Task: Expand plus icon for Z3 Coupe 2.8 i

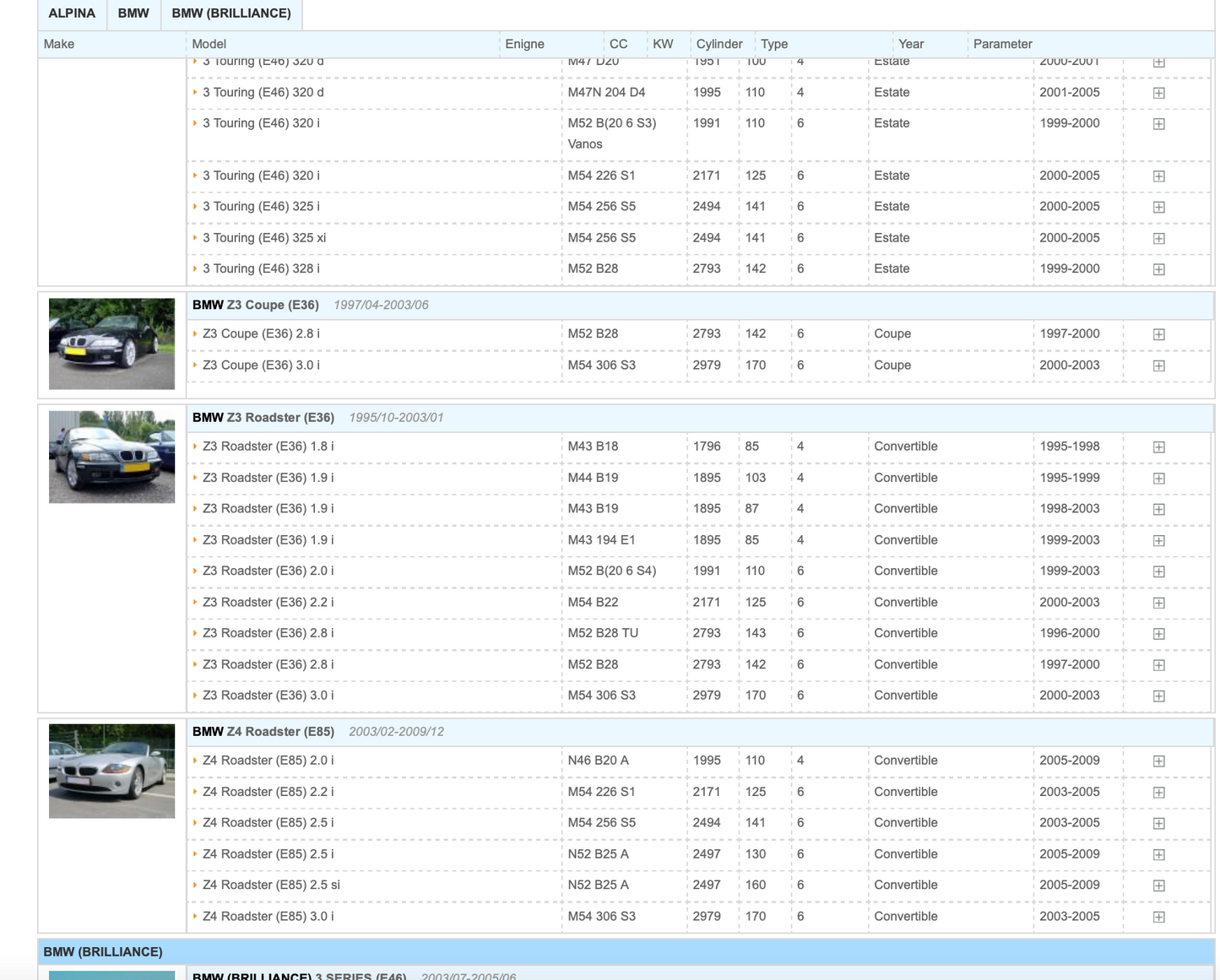Action: click(1158, 334)
